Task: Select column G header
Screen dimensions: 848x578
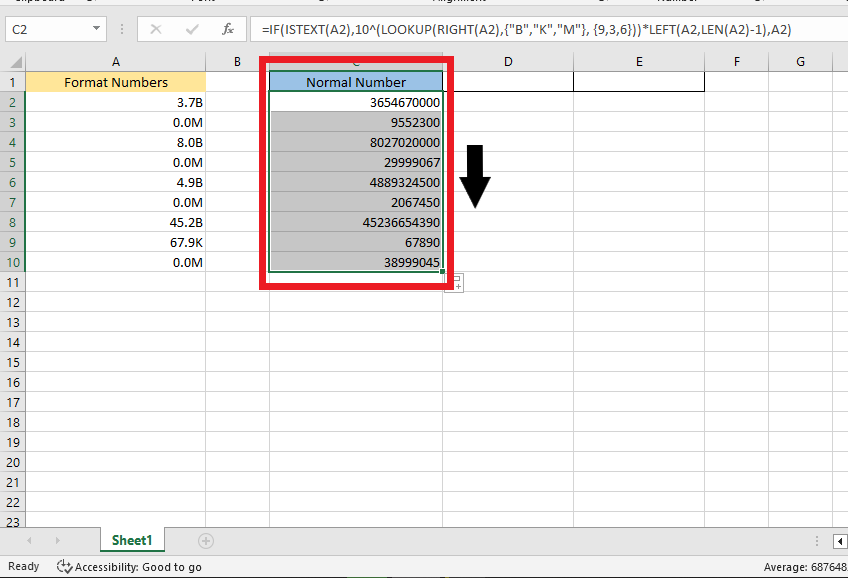Action: 800,62
